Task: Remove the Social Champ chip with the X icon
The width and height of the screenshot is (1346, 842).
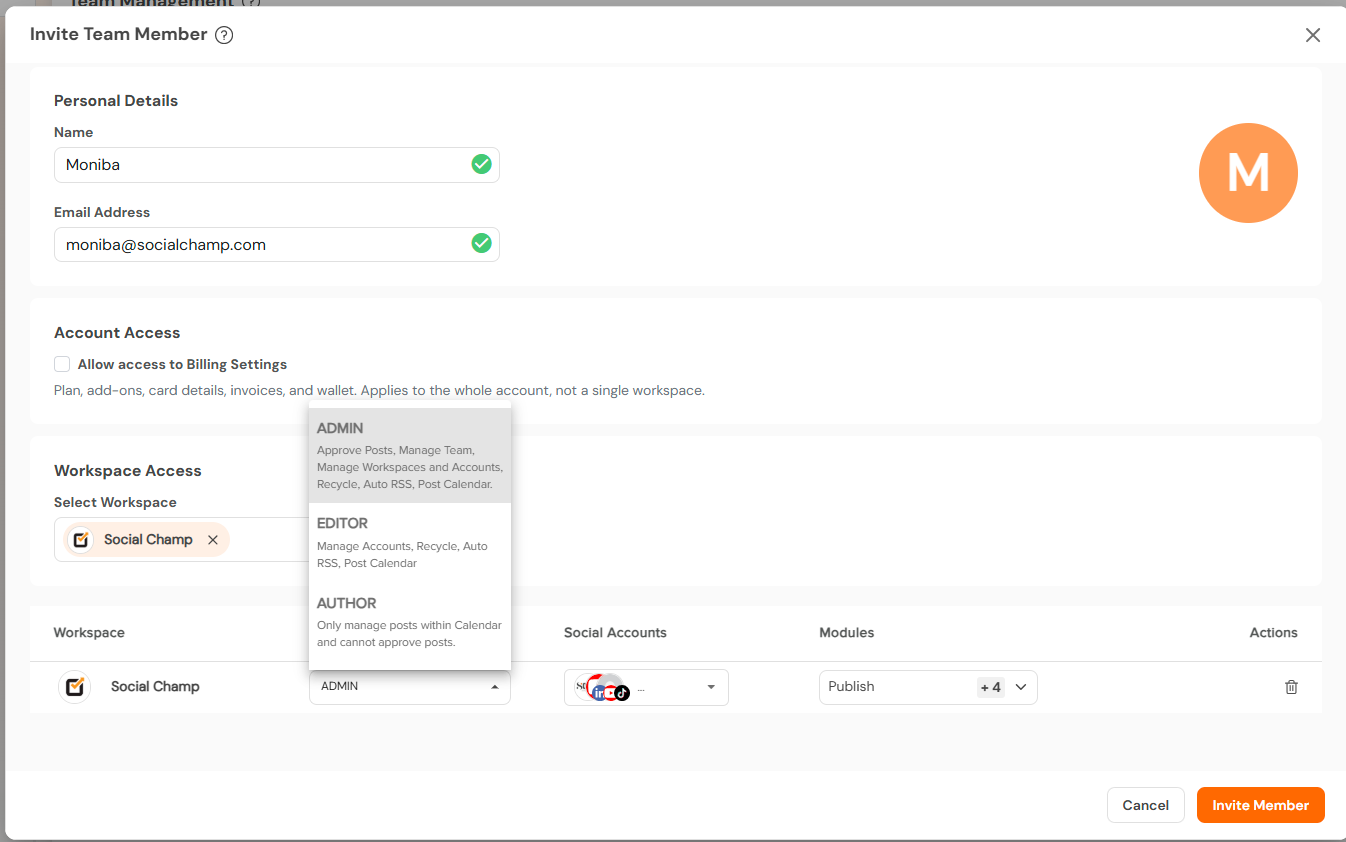Action: tap(213, 540)
